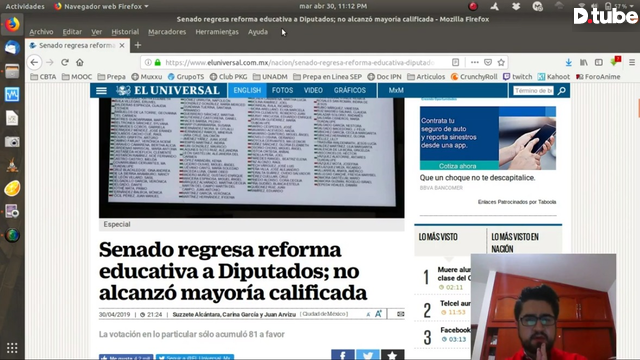
Task: Open the Archivo menu
Action: [41, 32]
